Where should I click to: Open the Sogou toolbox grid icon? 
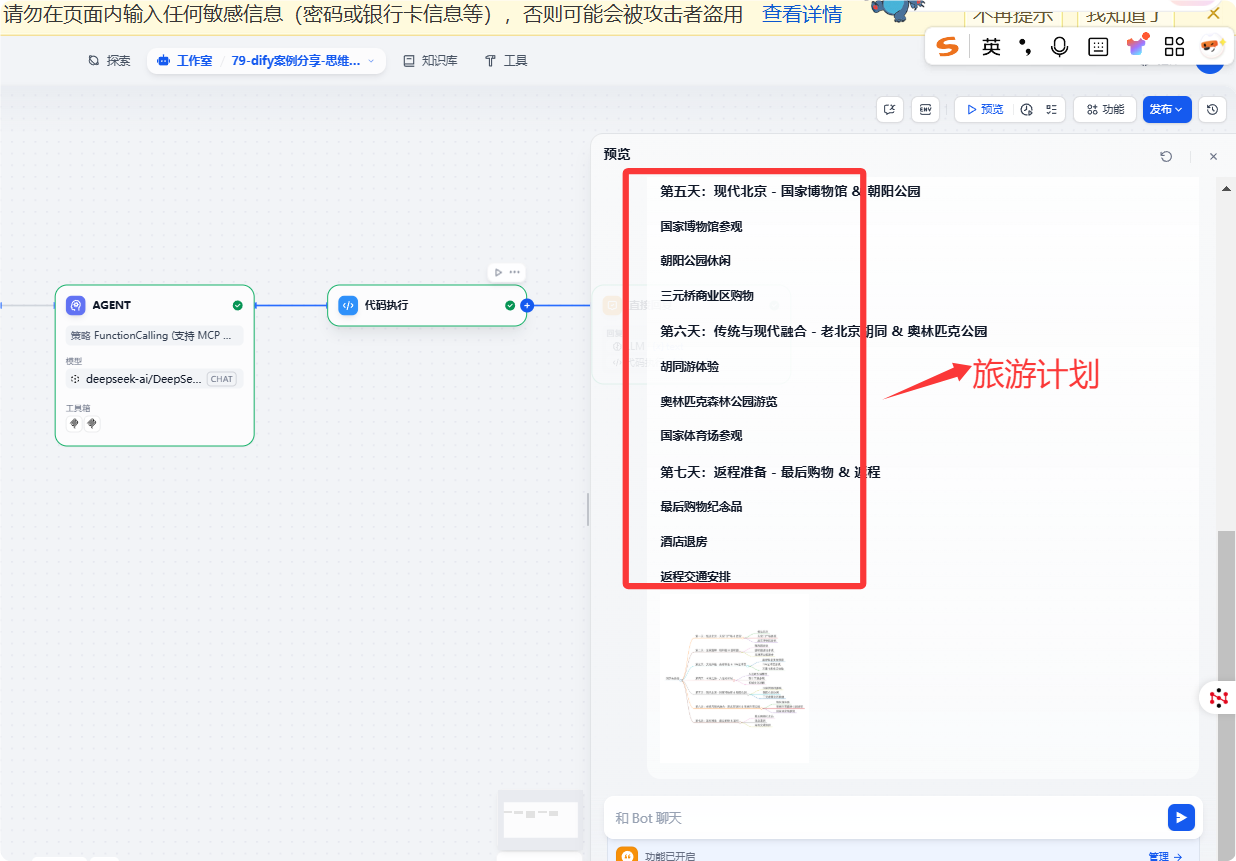1174,46
